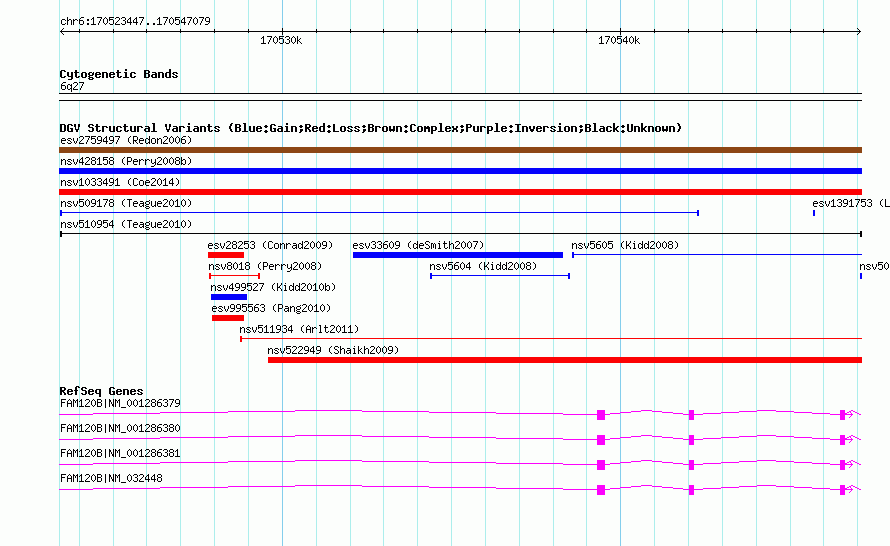
Task: Click the FAM120B|NM_001286381 transcript label
Action: pyautogui.click(x=120, y=453)
